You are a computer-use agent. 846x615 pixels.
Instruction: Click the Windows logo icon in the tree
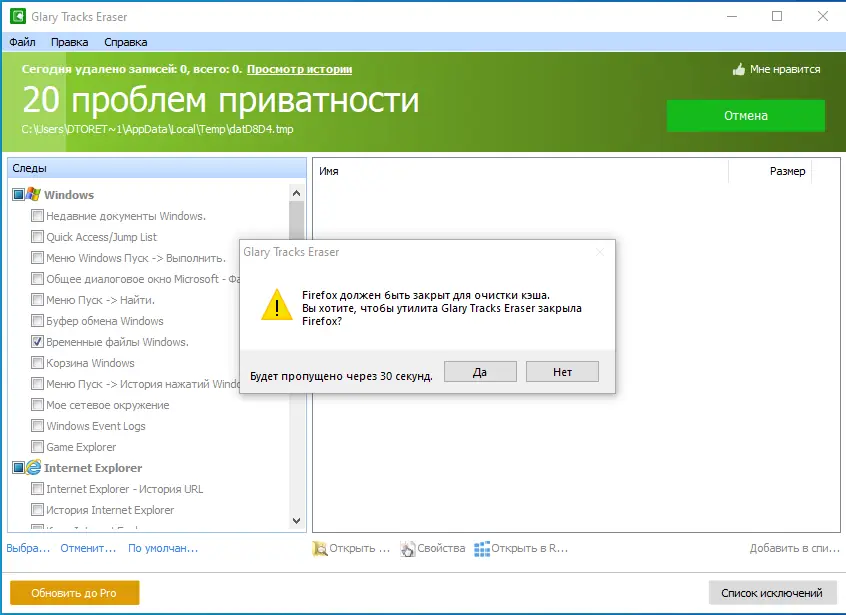(x=33, y=194)
